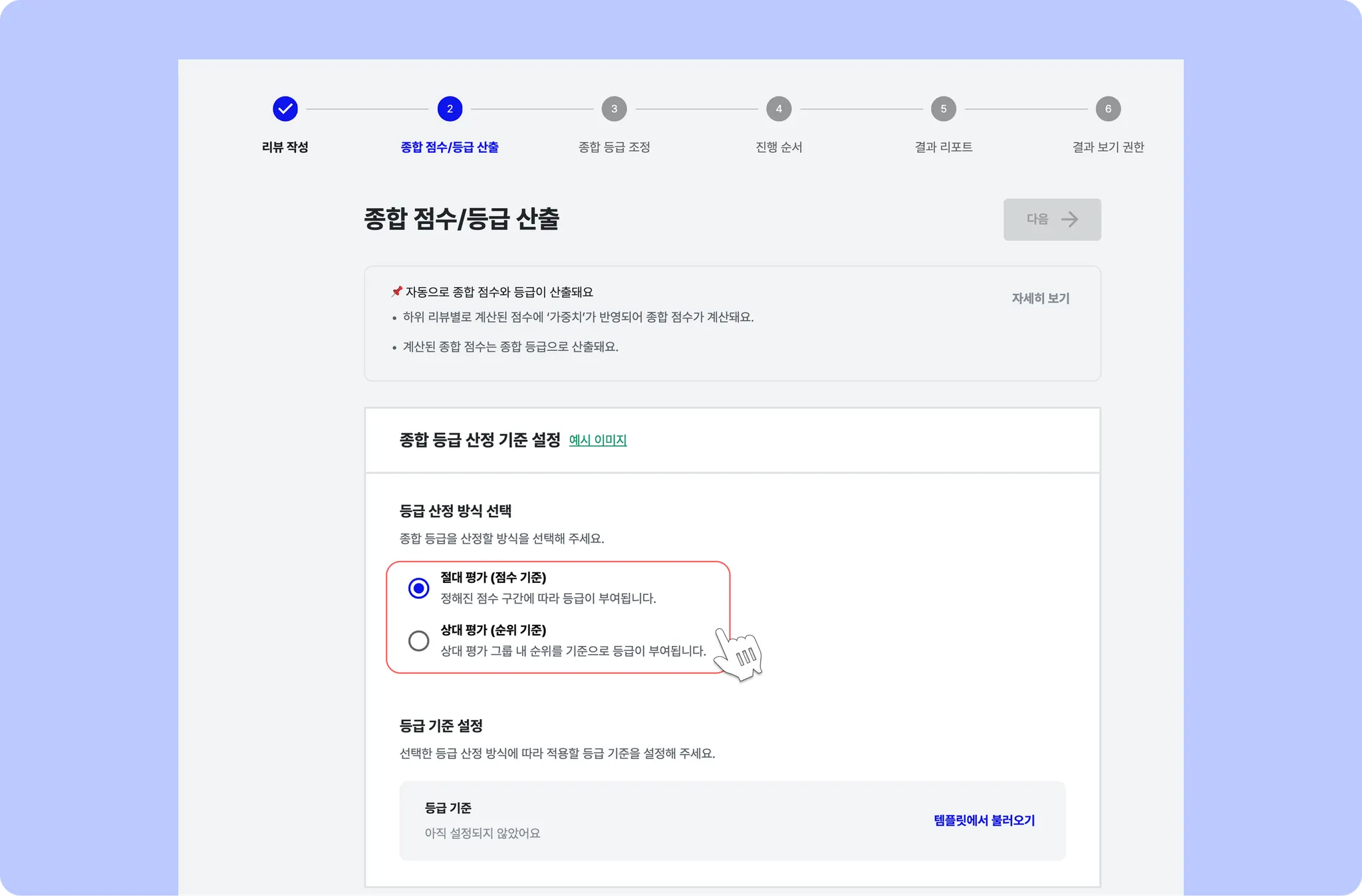
Task: Click the 상대 평가 (순위 기준) label text
Action: coord(493,630)
